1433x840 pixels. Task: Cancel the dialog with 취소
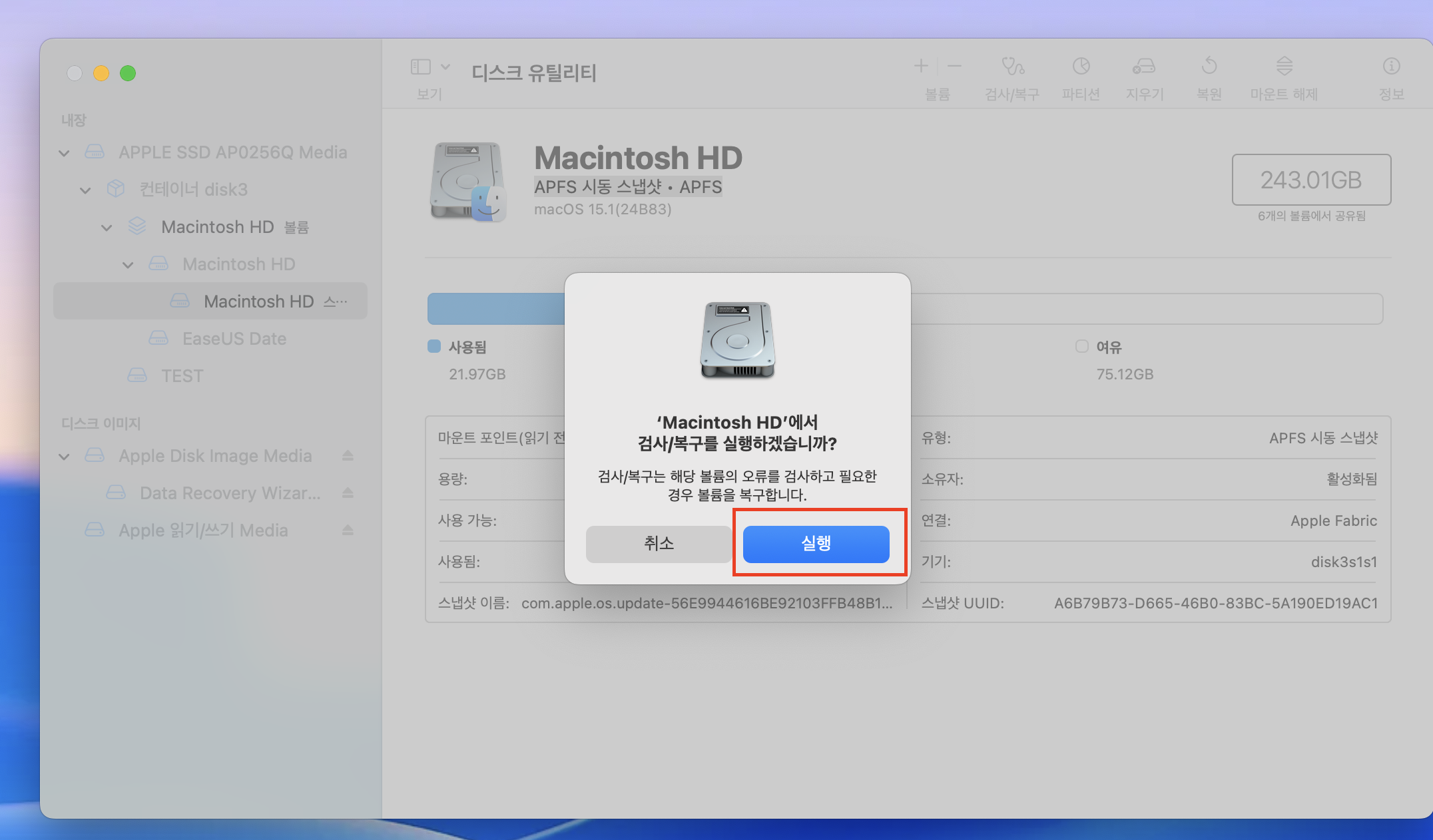point(659,544)
